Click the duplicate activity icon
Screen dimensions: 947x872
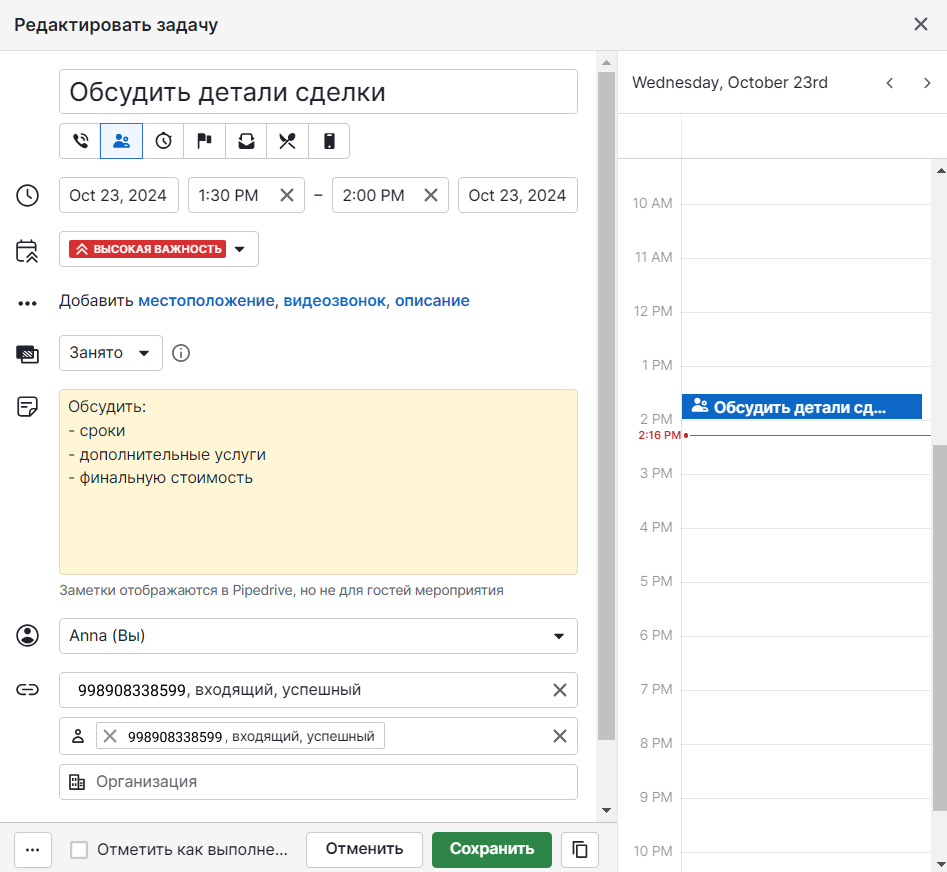pyautogui.click(x=580, y=849)
